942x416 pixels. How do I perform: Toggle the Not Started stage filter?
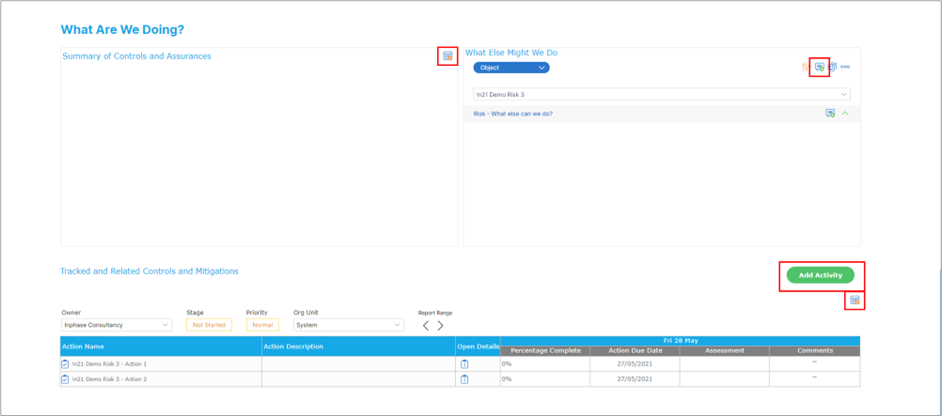point(208,325)
